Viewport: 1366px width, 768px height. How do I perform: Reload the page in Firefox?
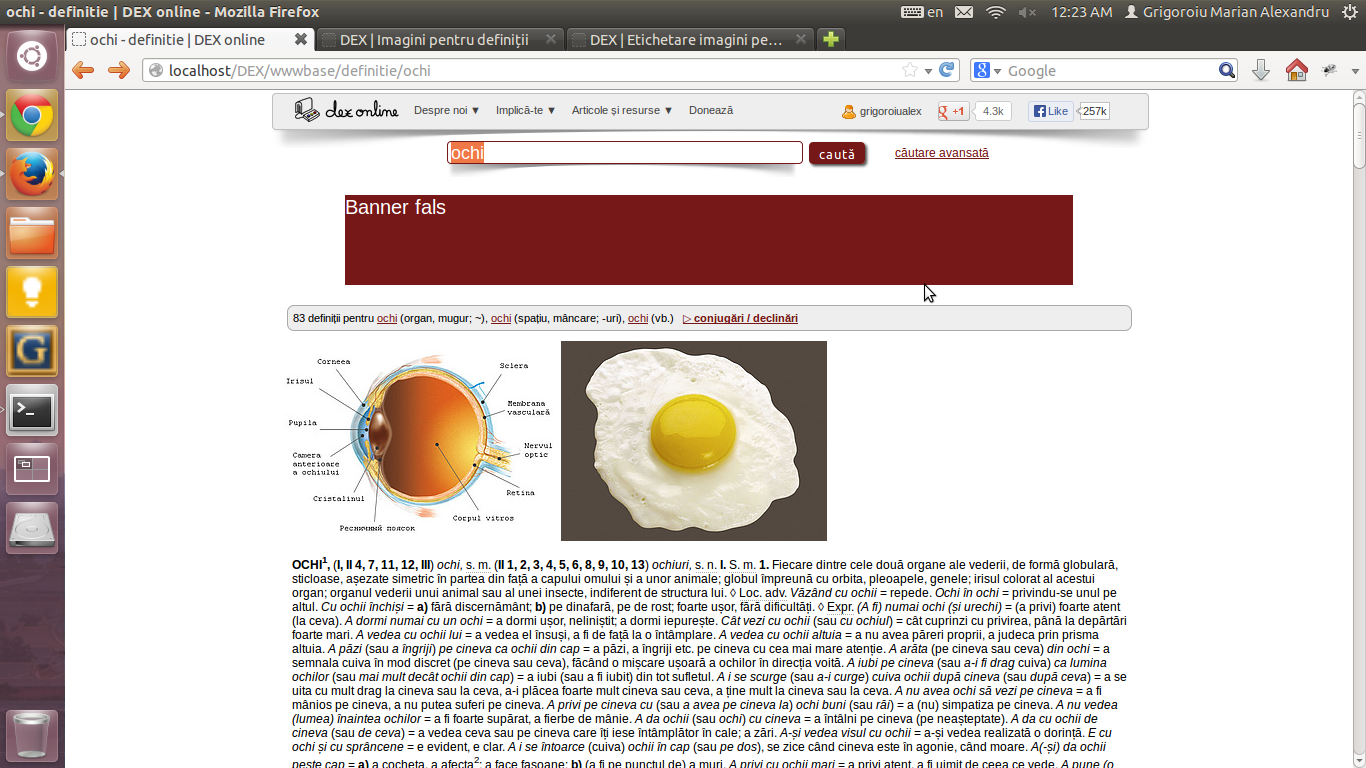point(948,70)
